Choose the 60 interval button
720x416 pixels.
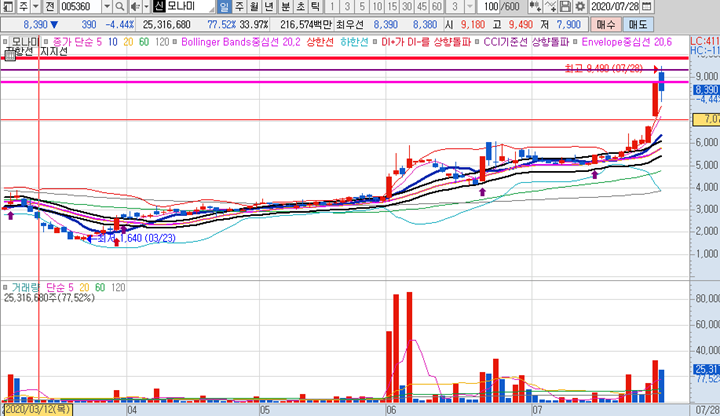(x=437, y=6)
